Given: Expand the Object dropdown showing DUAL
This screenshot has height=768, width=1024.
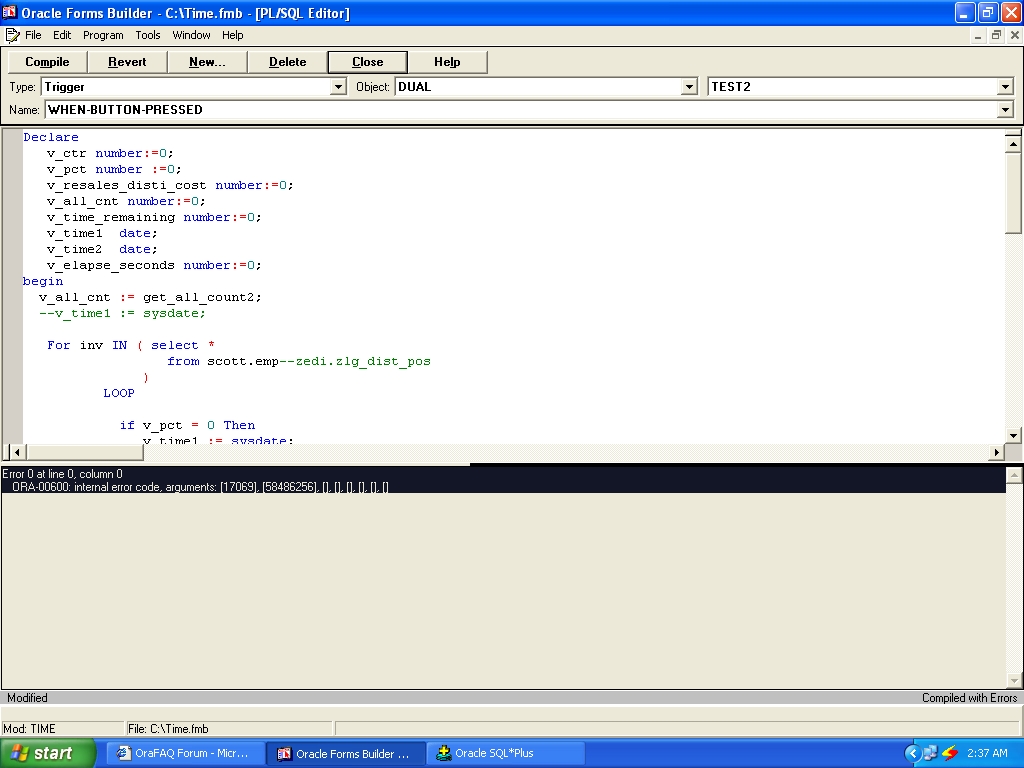Looking at the screenshot, I should pyautogui.click(x=689, y=87).
